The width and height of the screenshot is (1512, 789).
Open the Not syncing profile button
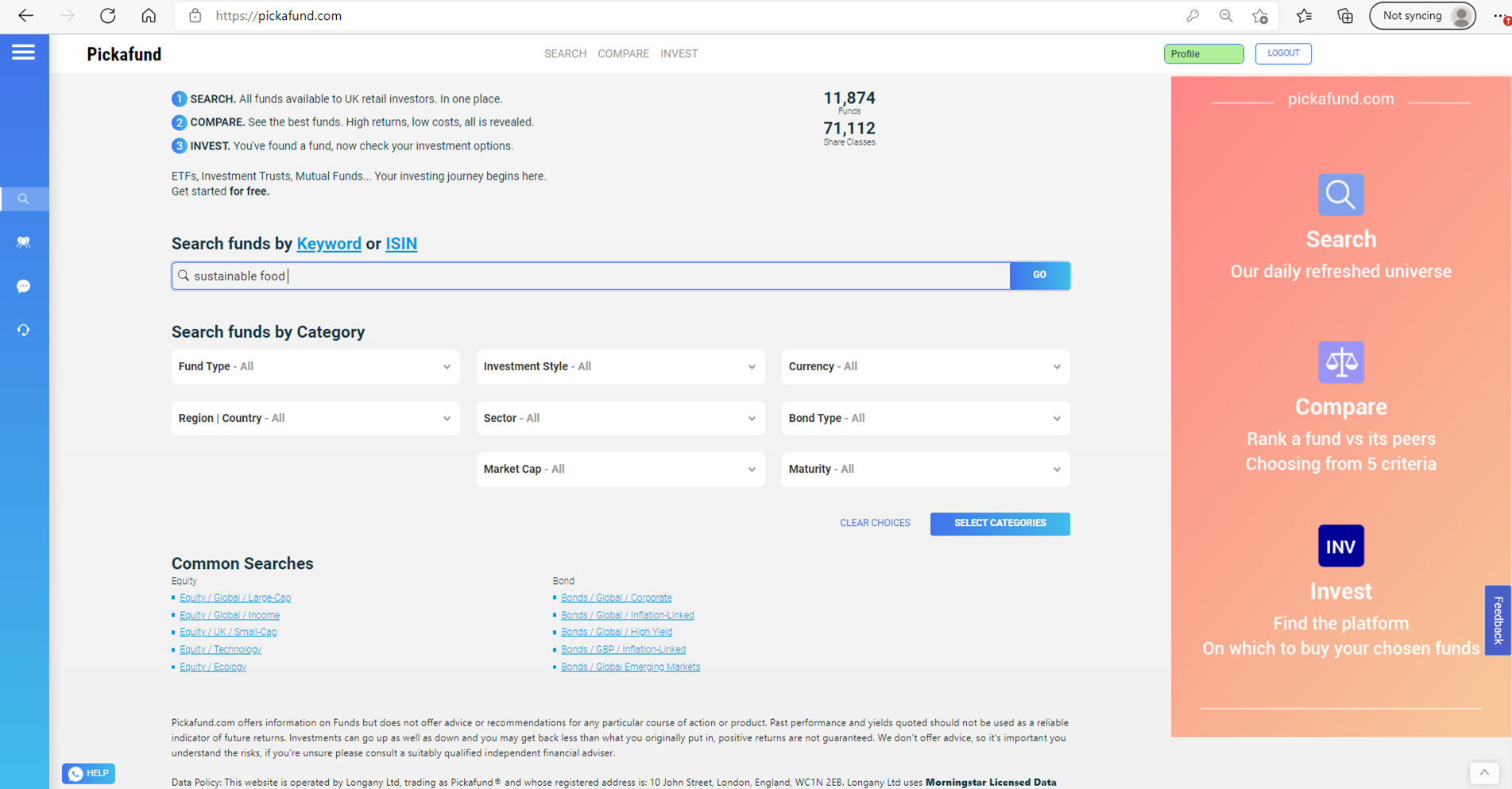point(1422,16)
